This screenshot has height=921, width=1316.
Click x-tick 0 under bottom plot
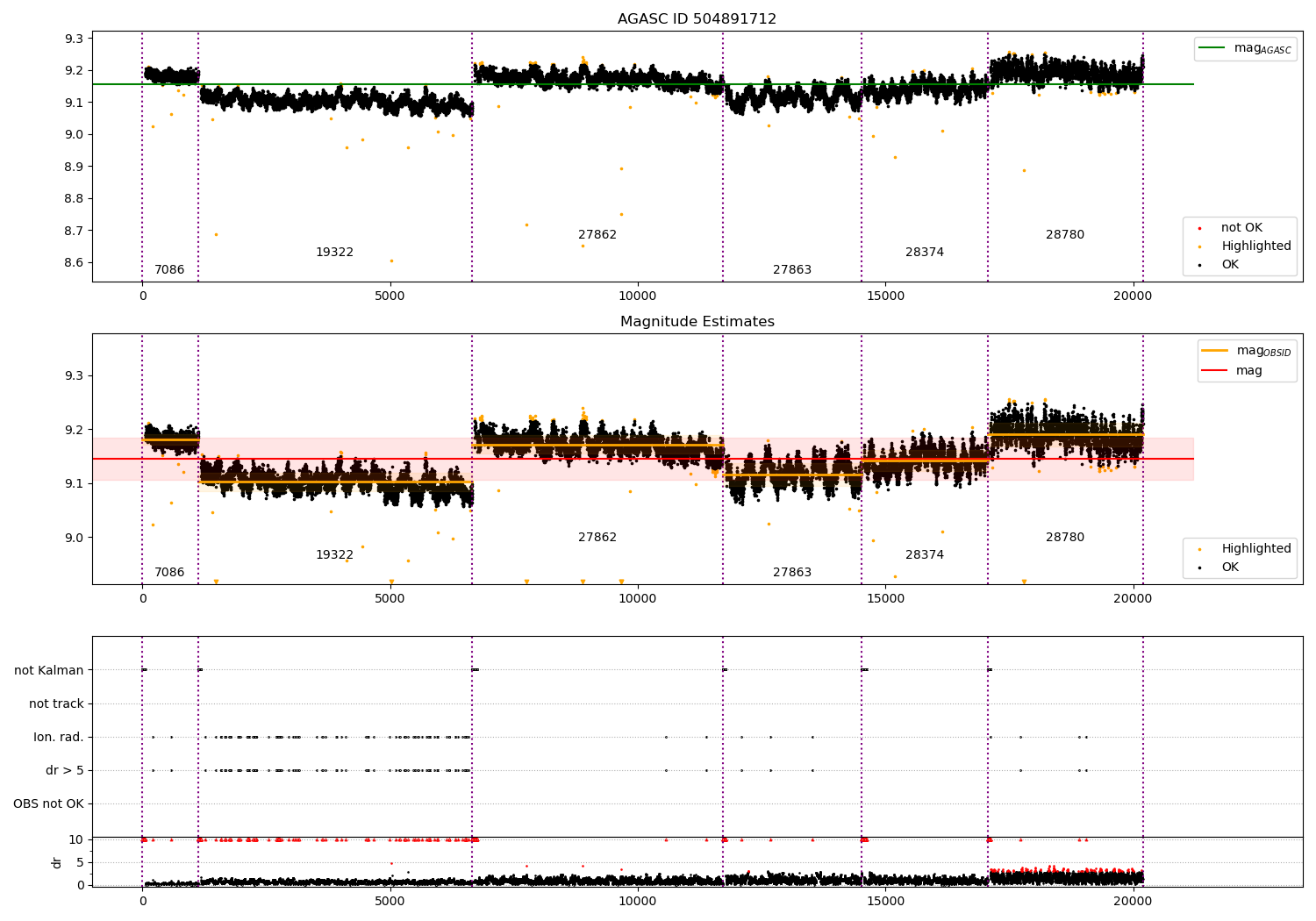(142, 901)
